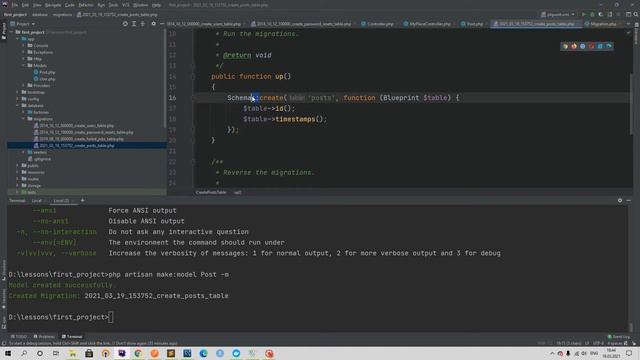The height and width of the screenshot is (360, 640).
Task: Click Expand All icon in Project panel
Action: pyautogui.click(x=134, y=24)
